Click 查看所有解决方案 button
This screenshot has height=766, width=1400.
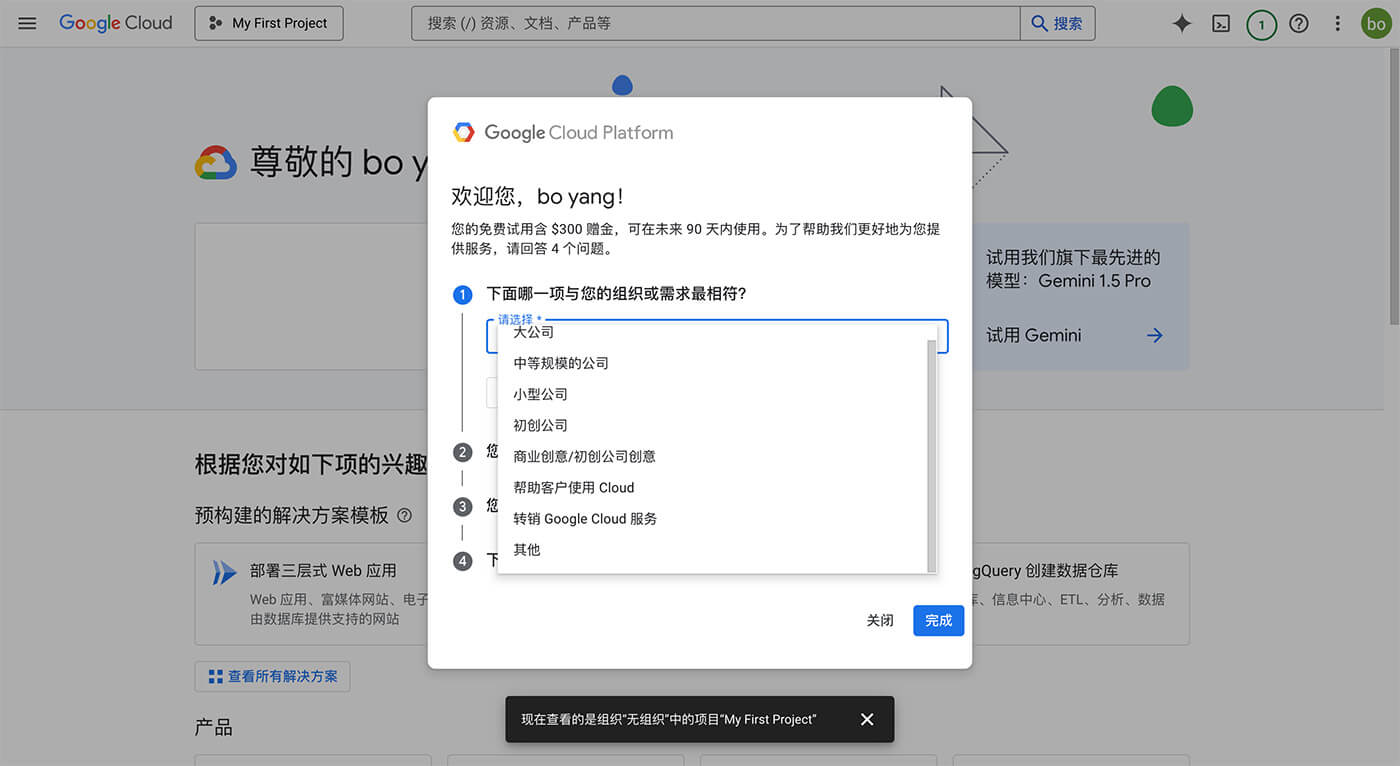pos(272,676)
